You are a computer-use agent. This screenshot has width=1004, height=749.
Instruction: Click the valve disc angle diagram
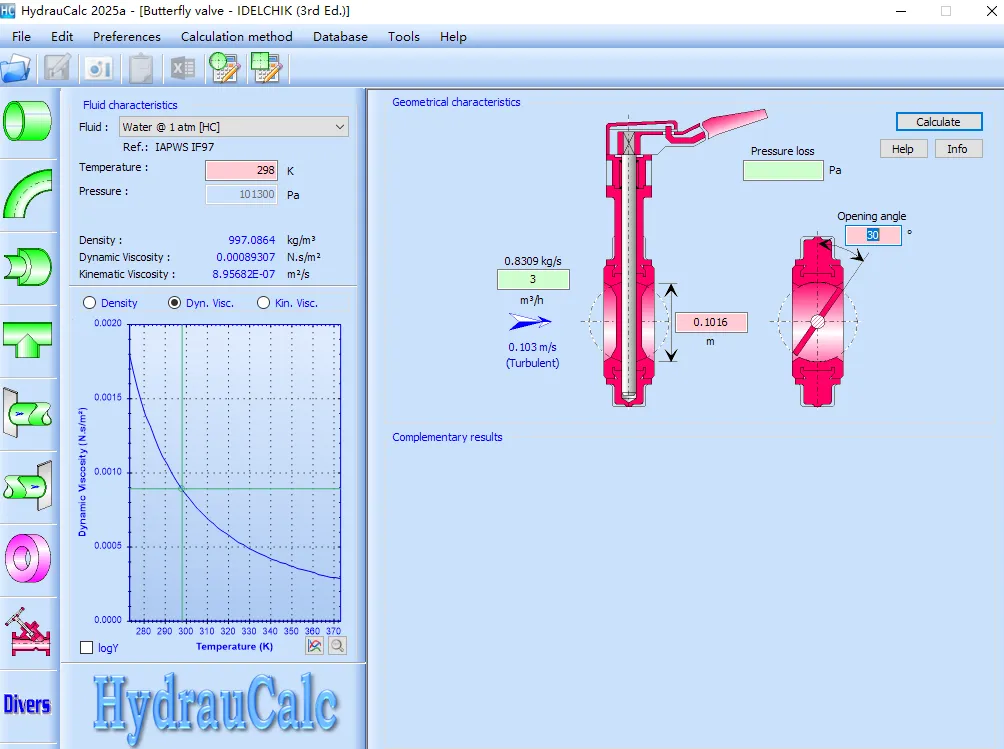(818, 321)
